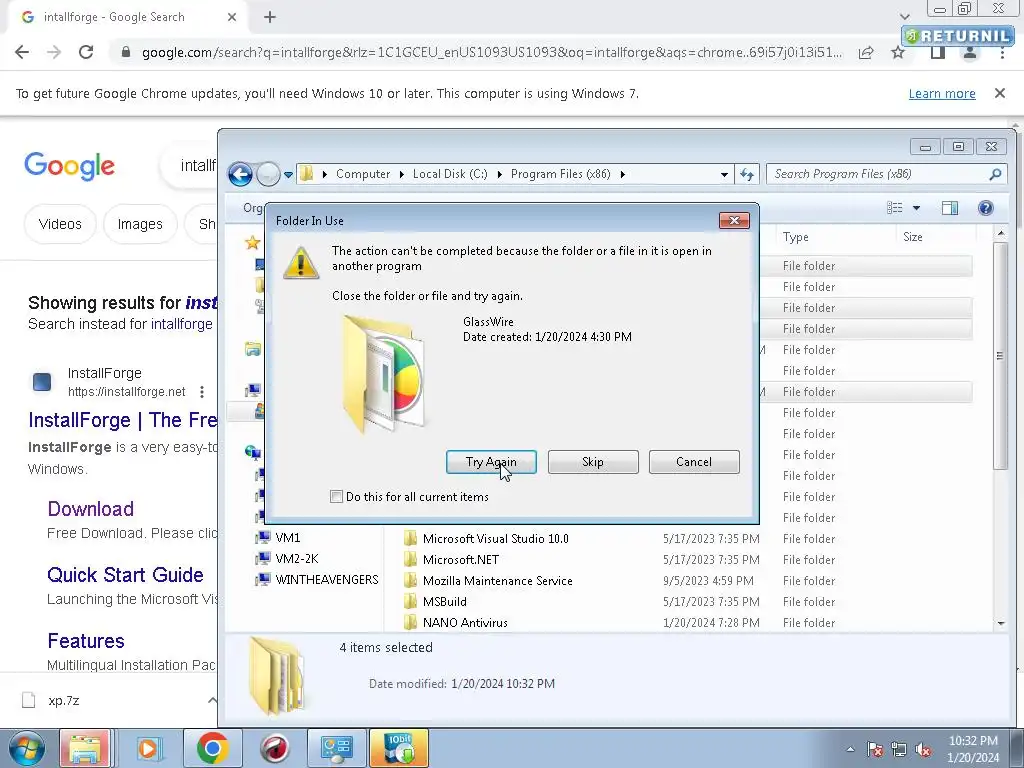Expand arrow after Program Files (x86) breadcrumb
Screen dimensions: 1024x768
[622, 174]
